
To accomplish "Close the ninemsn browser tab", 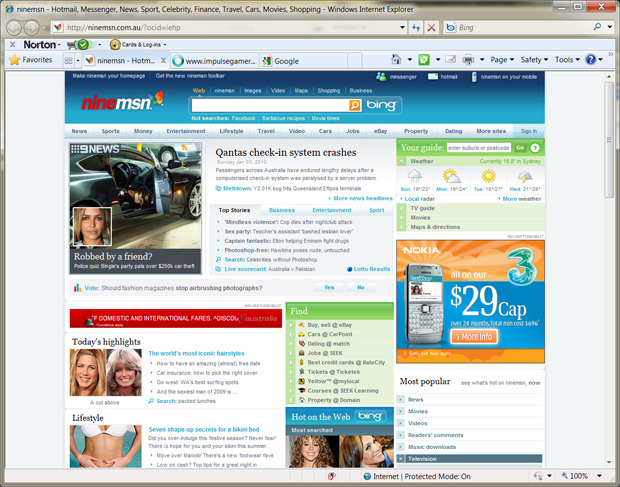I will pyautogui.click(x=163, y=60).
